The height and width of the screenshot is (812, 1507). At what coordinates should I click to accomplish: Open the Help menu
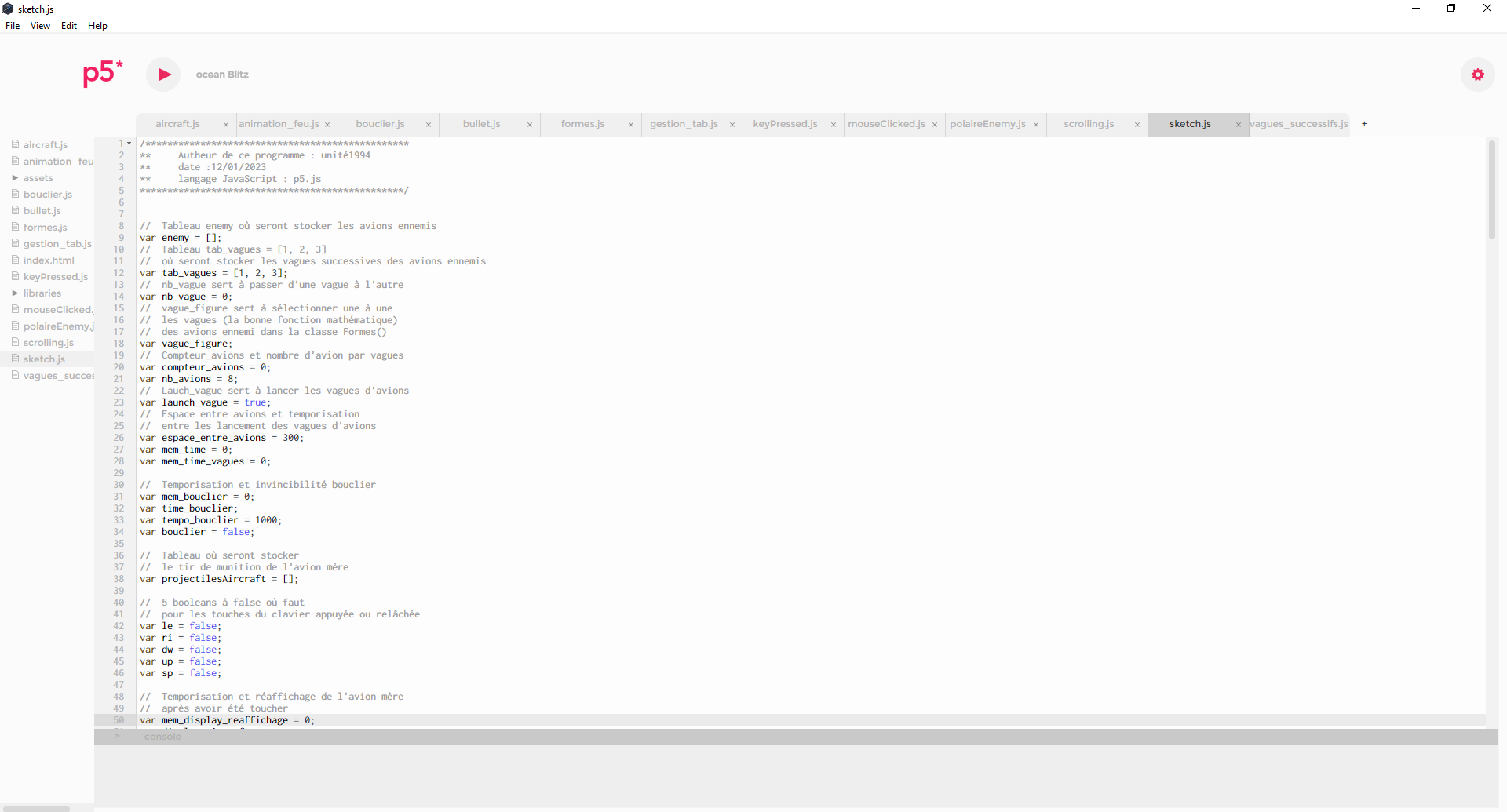(97, 26)
